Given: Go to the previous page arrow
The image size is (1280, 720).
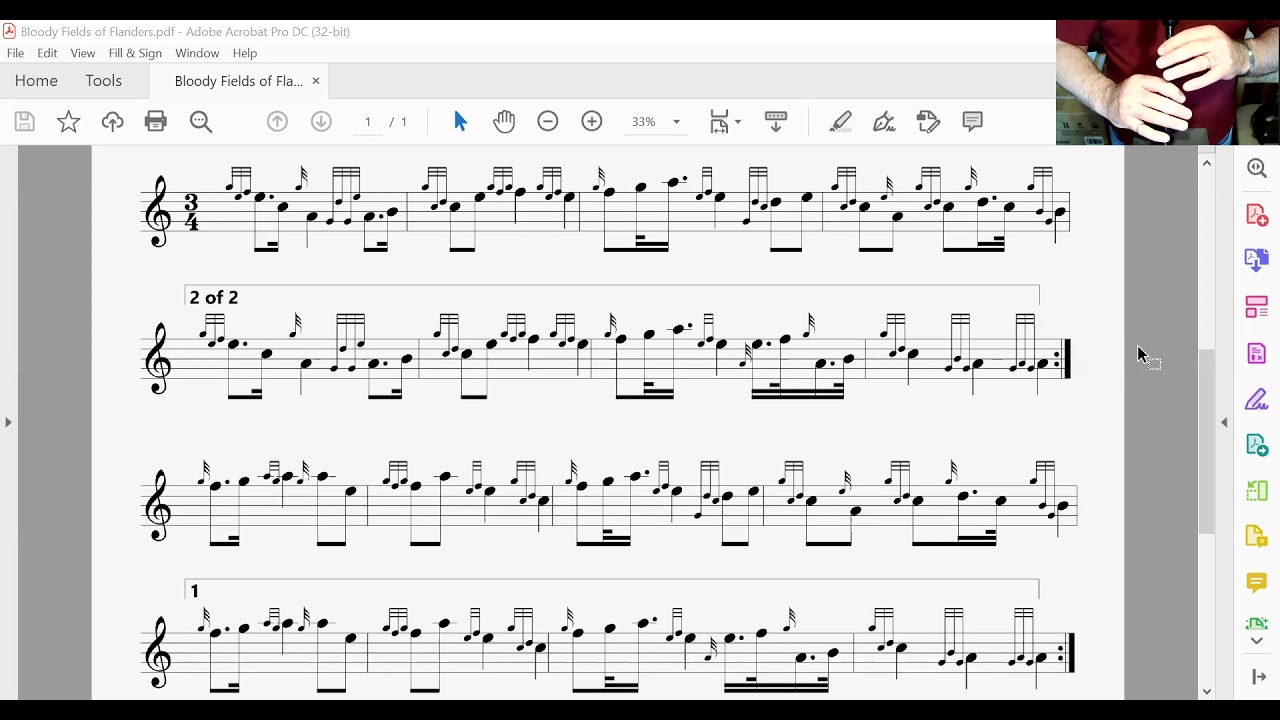Looking at the screenshot, I should click(x=277, y=121).
